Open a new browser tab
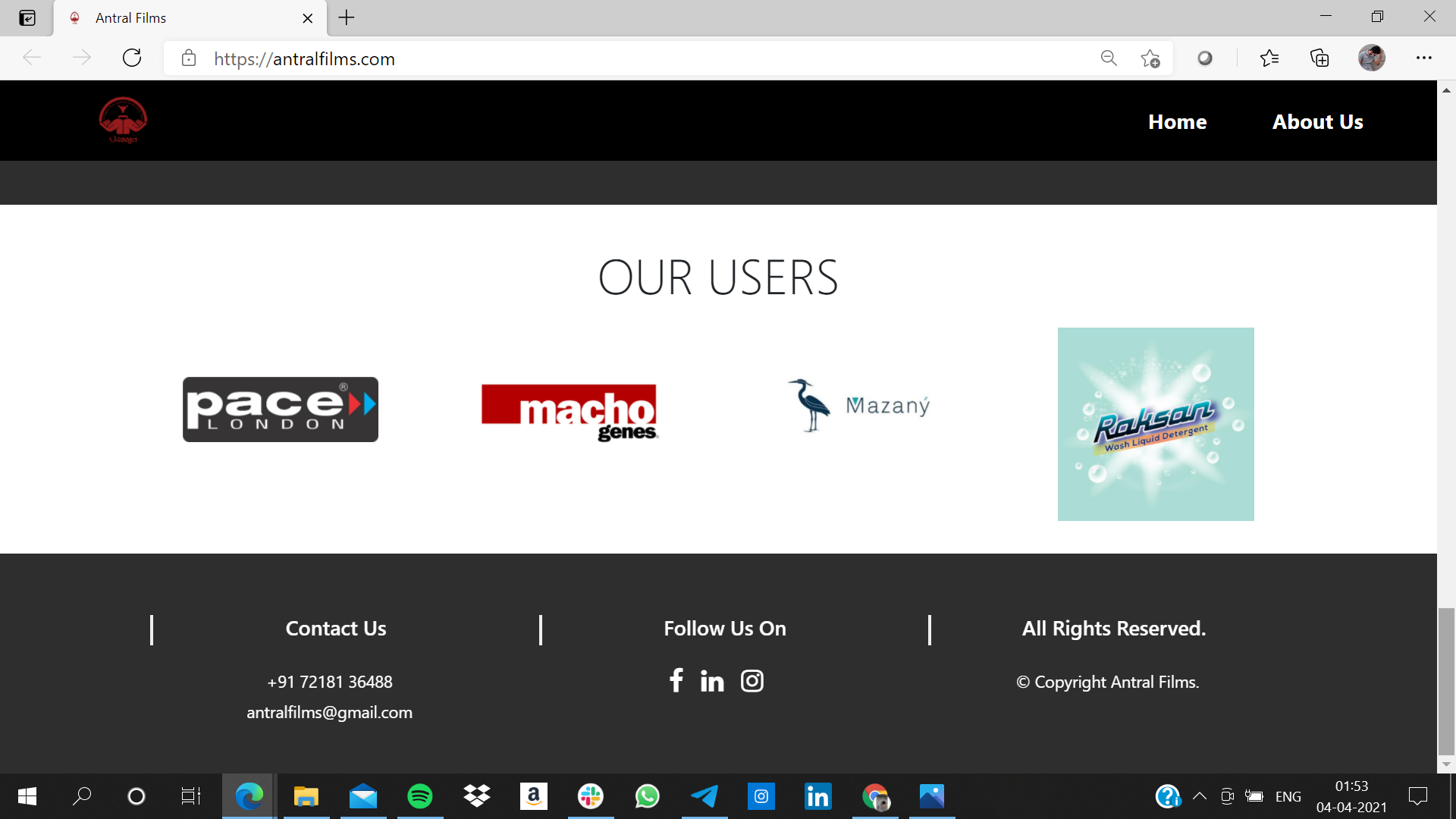Viewport: 1456px width, 819px height. pos(347,17)
